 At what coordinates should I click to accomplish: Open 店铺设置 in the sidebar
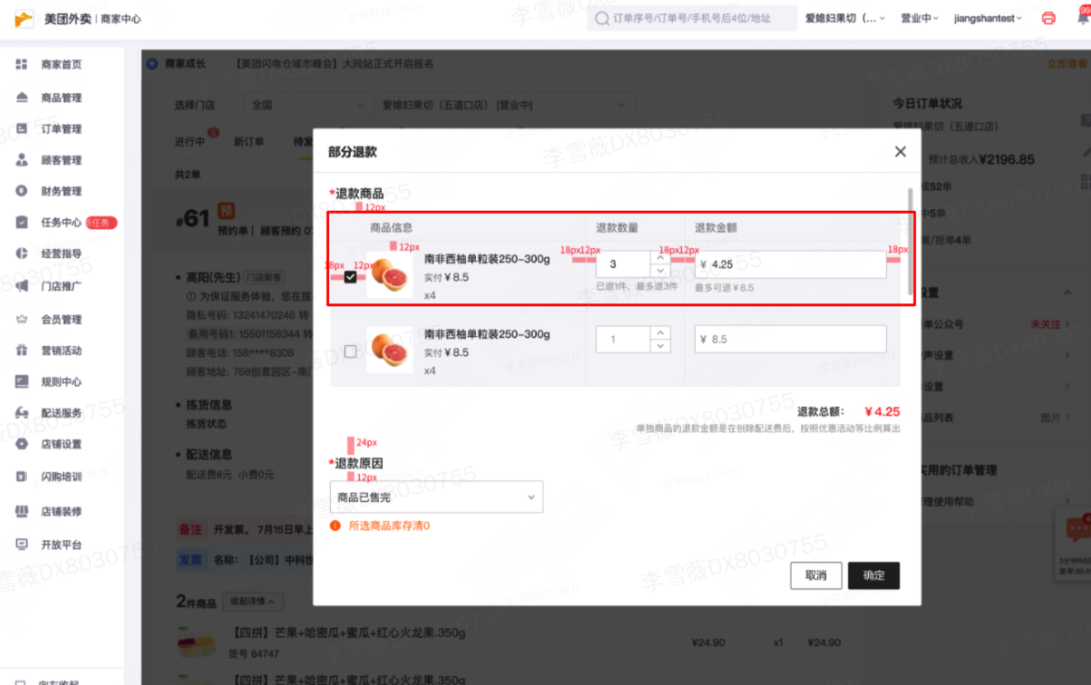(61, 444)
